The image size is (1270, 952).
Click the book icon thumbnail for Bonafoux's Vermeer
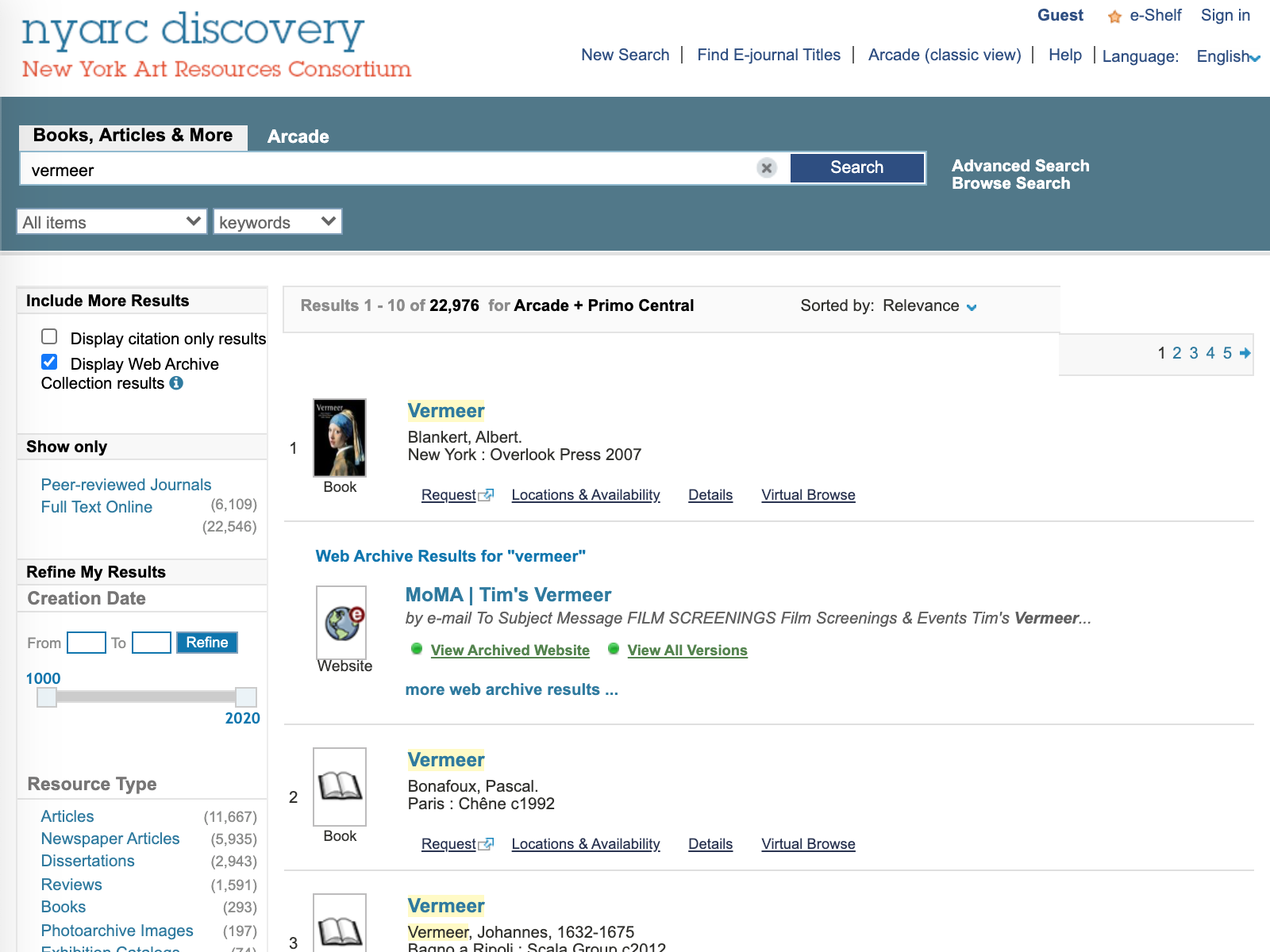[x=340, y=788]
